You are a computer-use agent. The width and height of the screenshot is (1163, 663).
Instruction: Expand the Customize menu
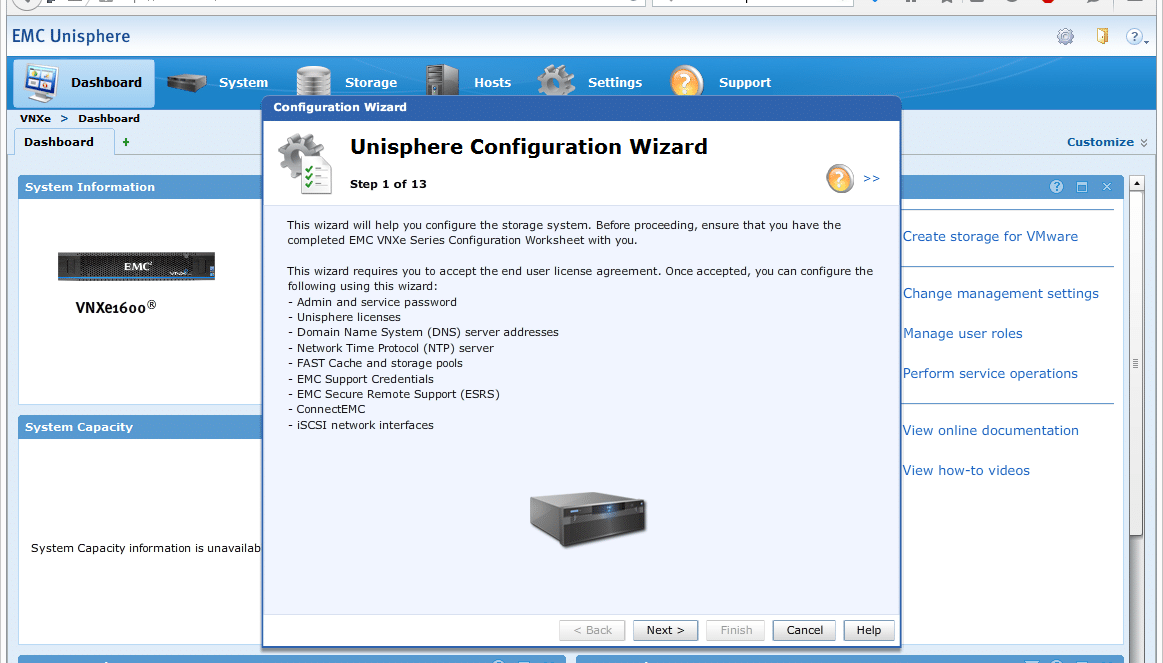1107,142
